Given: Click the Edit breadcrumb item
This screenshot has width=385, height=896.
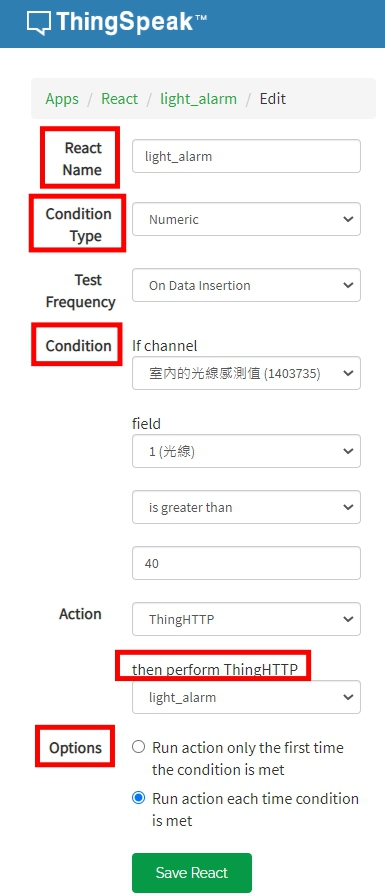Looking at the screenshot, I should point(272,99).
